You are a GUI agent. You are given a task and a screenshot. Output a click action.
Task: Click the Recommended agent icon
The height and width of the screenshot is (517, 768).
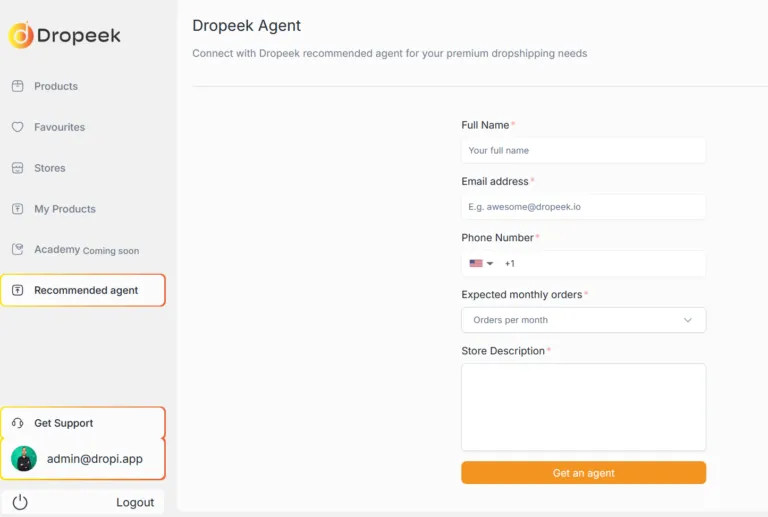[x=17, y=290]
